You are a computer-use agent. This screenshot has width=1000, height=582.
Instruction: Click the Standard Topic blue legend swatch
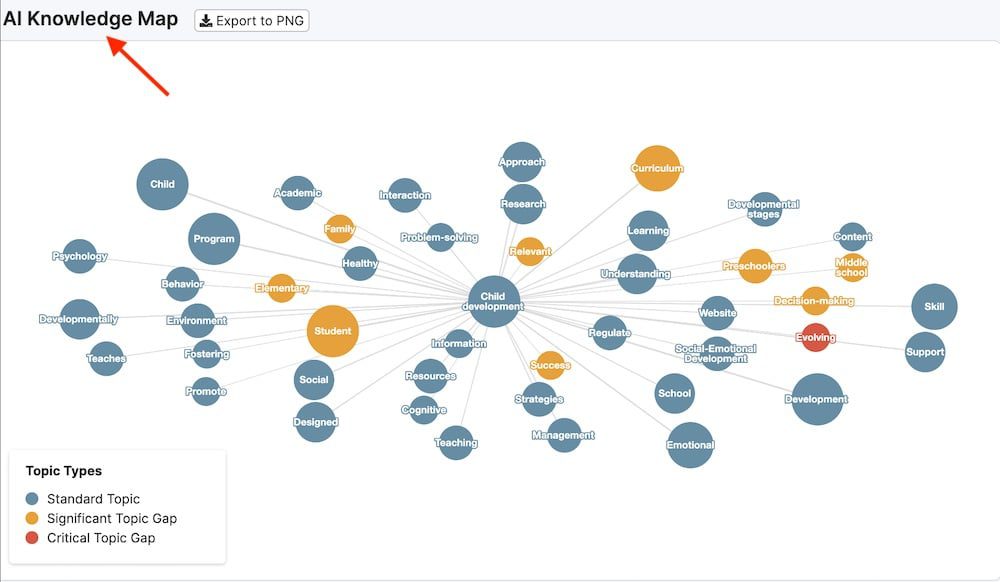(32, 498)
